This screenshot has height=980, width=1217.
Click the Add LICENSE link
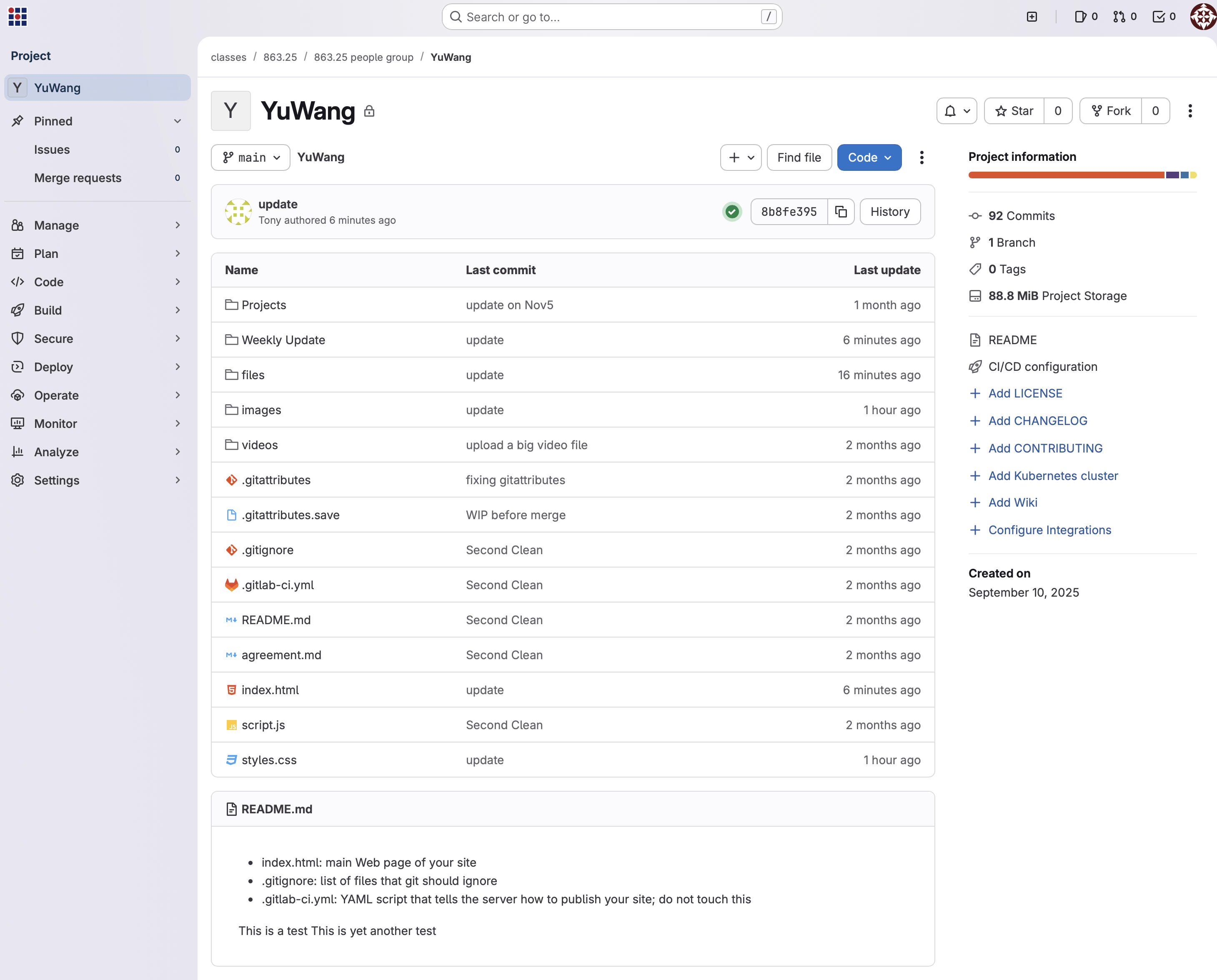coord(1024,393)
